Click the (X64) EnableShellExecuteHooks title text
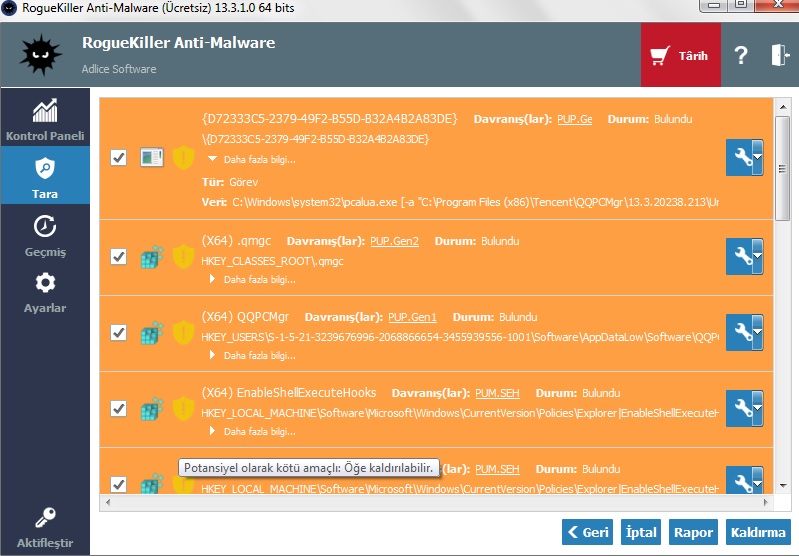Viewport: 799px width, 556px height. coord(288,393)
